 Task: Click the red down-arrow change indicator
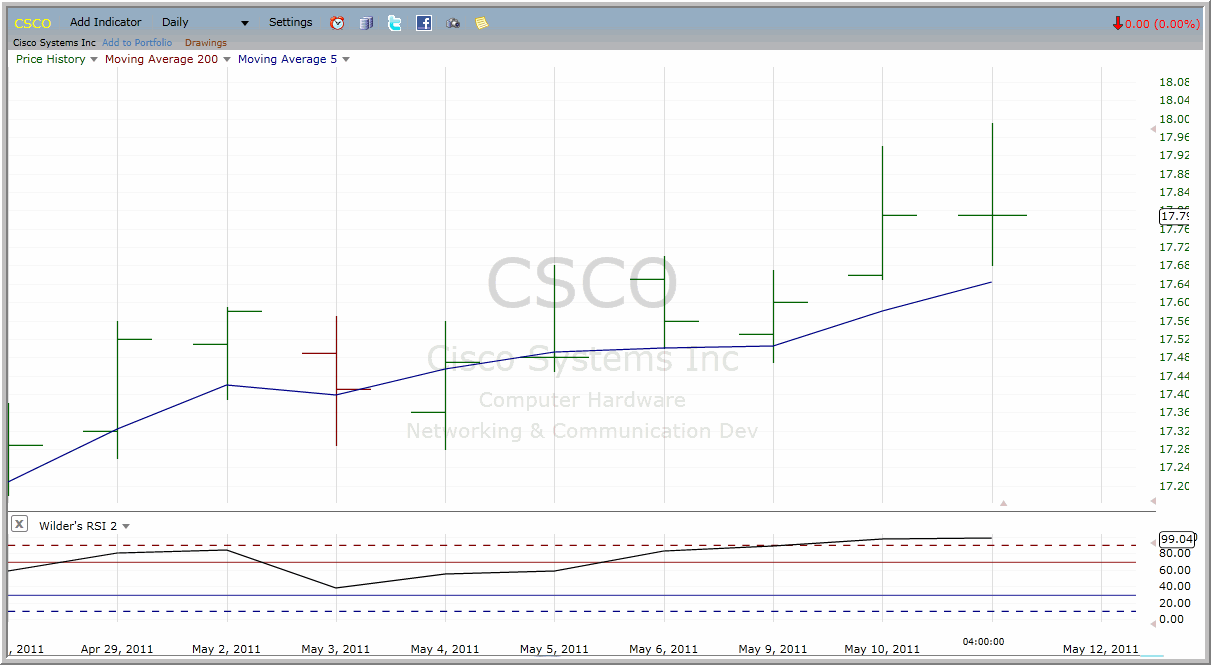click(x=1118, y=23)
